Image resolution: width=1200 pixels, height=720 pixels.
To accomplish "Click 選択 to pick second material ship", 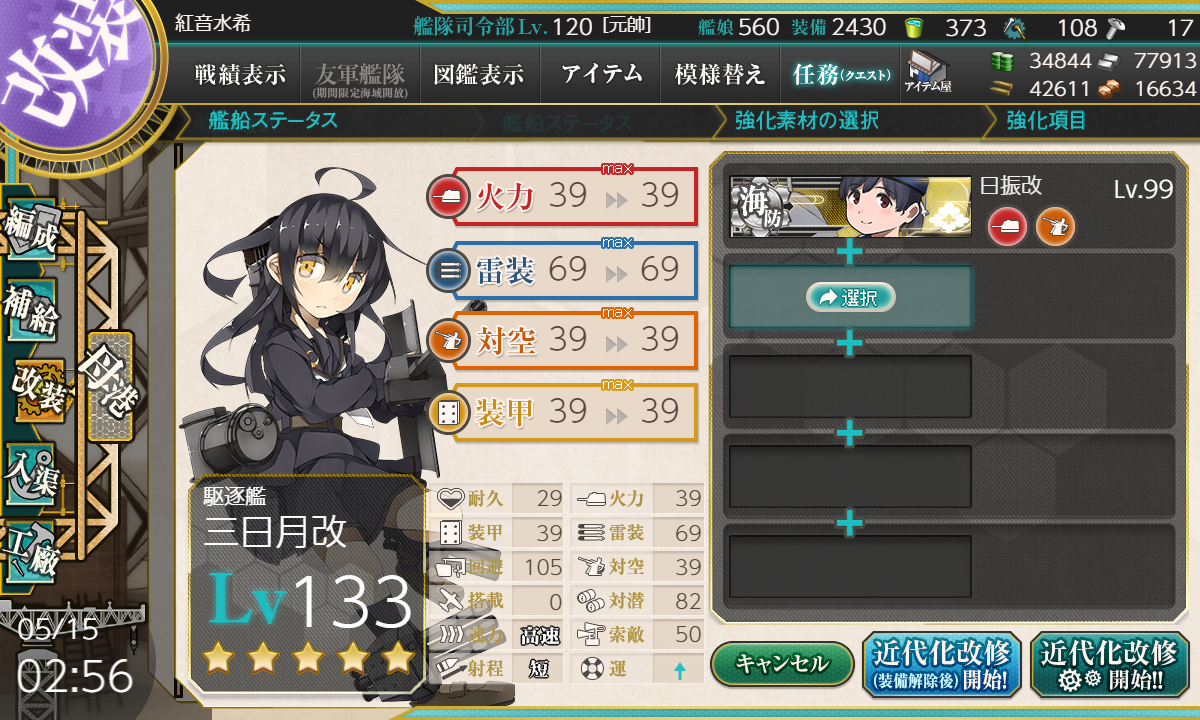I will coord(850,297).
